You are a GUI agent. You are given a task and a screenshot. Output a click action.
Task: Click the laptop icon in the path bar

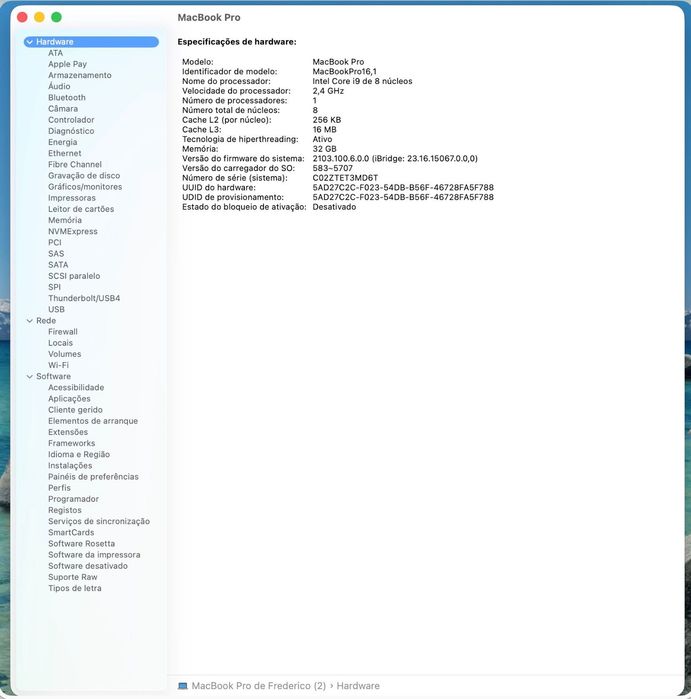[183, 686]
